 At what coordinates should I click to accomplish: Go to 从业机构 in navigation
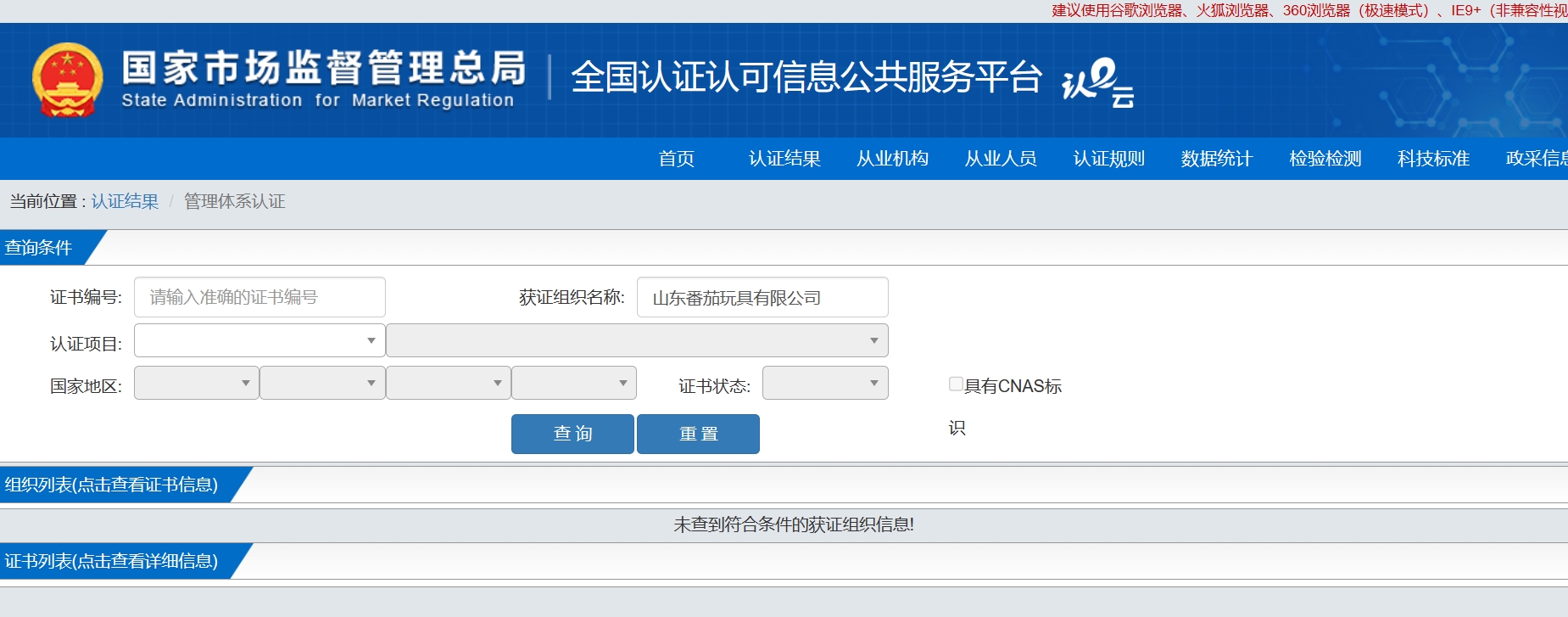click(x=892, y=159)
